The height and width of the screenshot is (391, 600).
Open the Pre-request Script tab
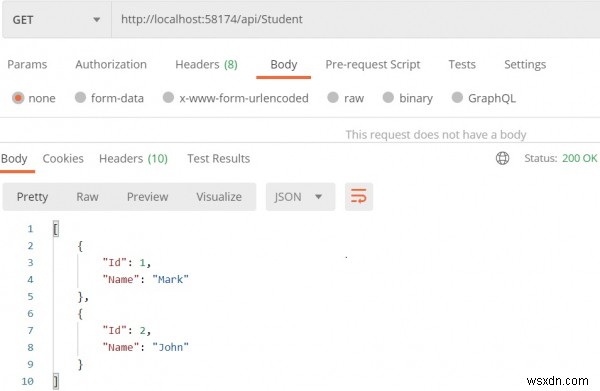[x=373, y=64]
